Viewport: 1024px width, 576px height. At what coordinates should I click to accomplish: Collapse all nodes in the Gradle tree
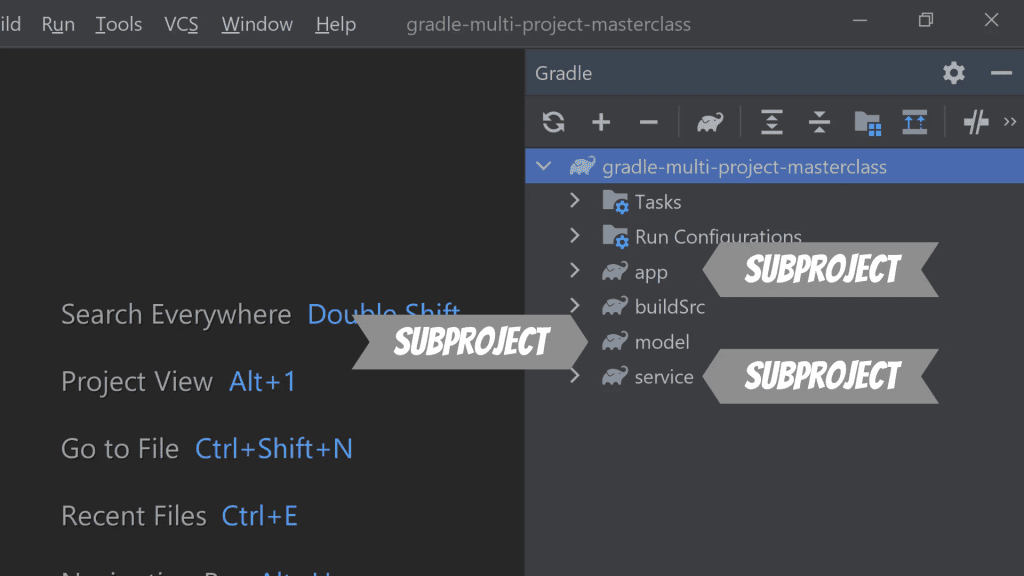click(820, 121)
